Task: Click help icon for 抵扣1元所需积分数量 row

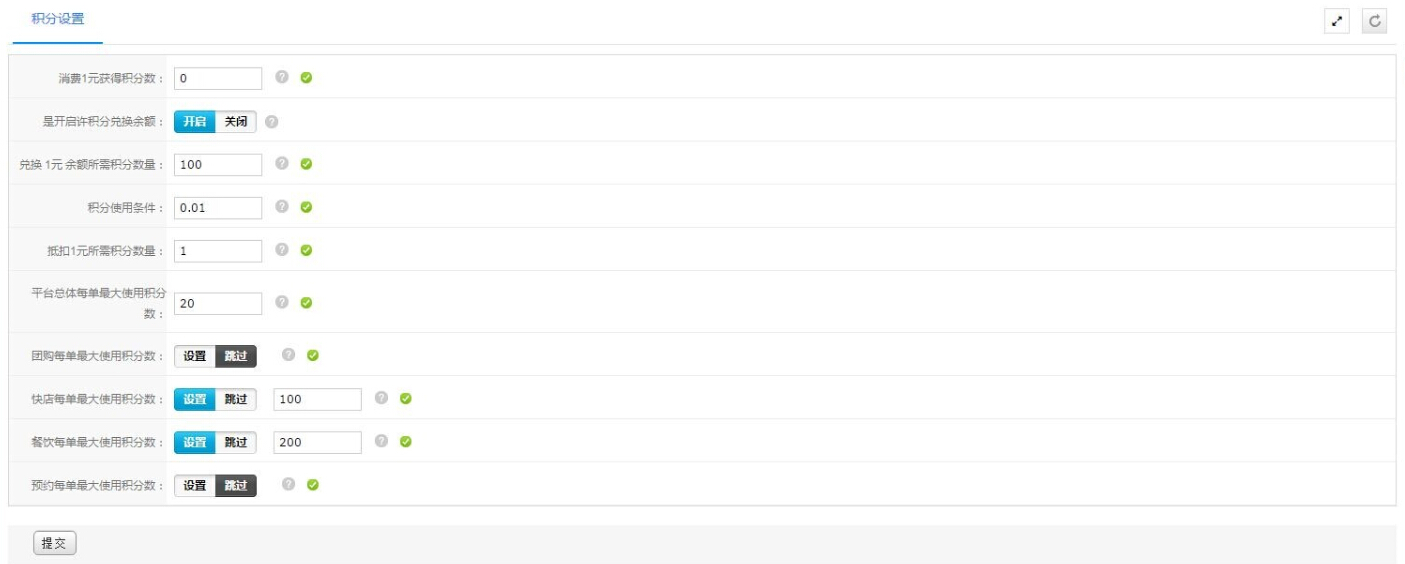Action: click(282, 250)
